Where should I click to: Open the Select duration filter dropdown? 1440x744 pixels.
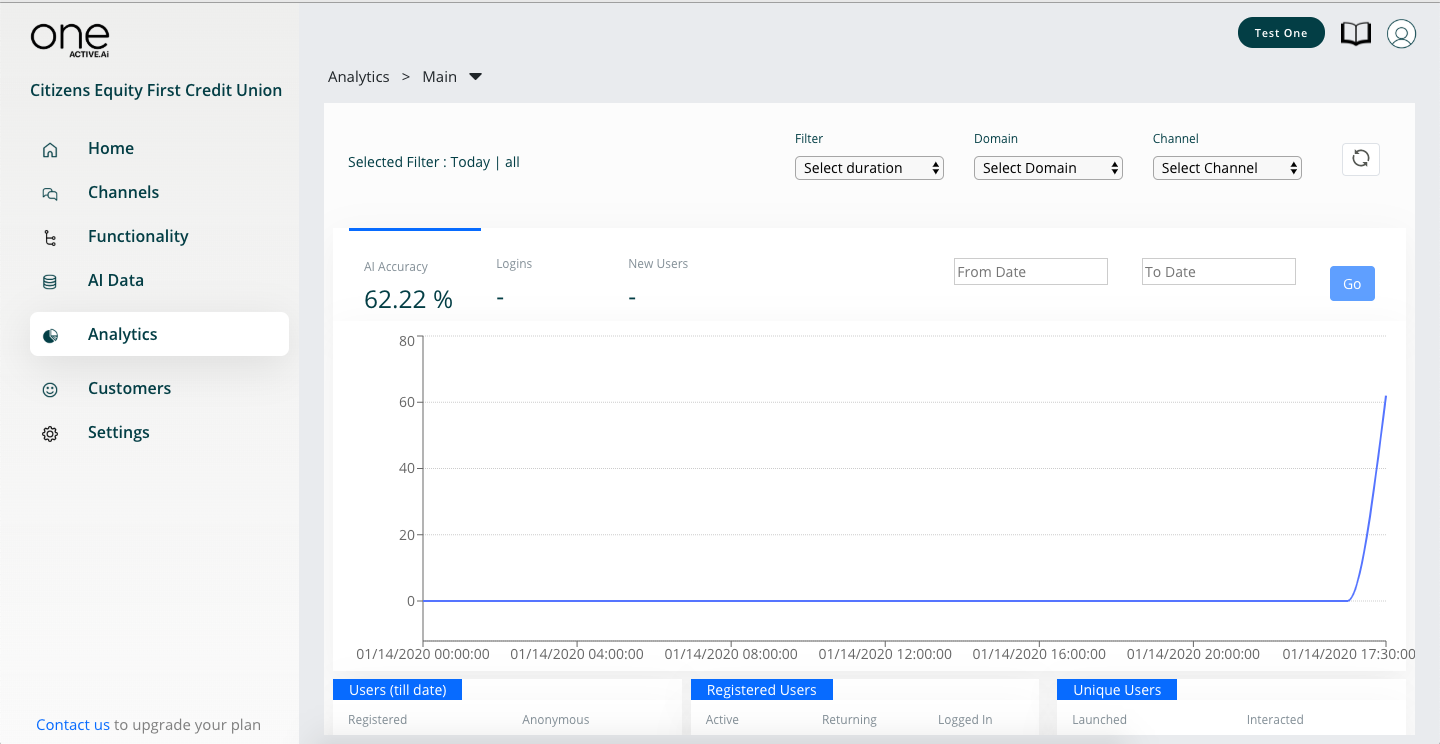tap(869, 168)
